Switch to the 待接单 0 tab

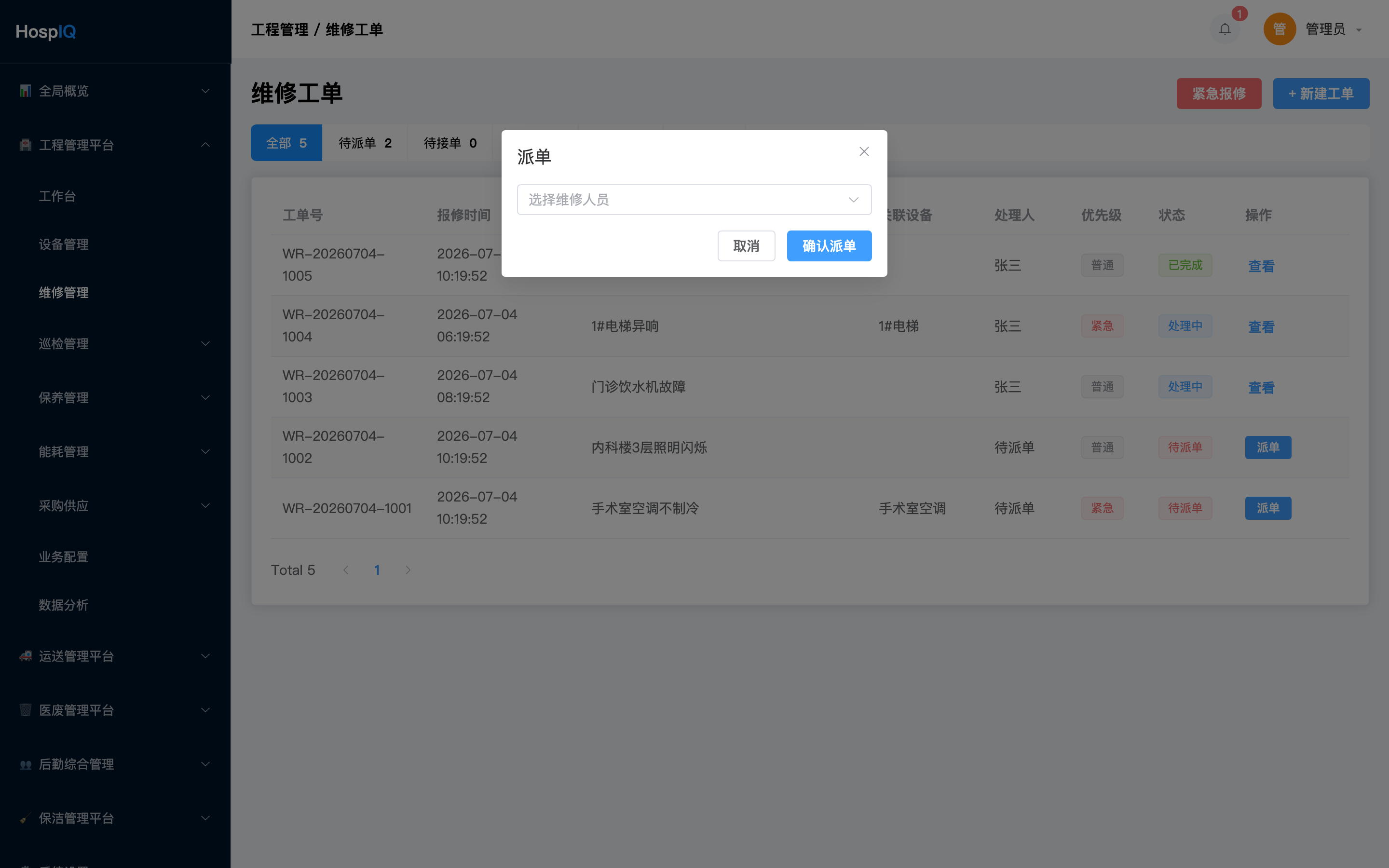click(x=450, y=143)
